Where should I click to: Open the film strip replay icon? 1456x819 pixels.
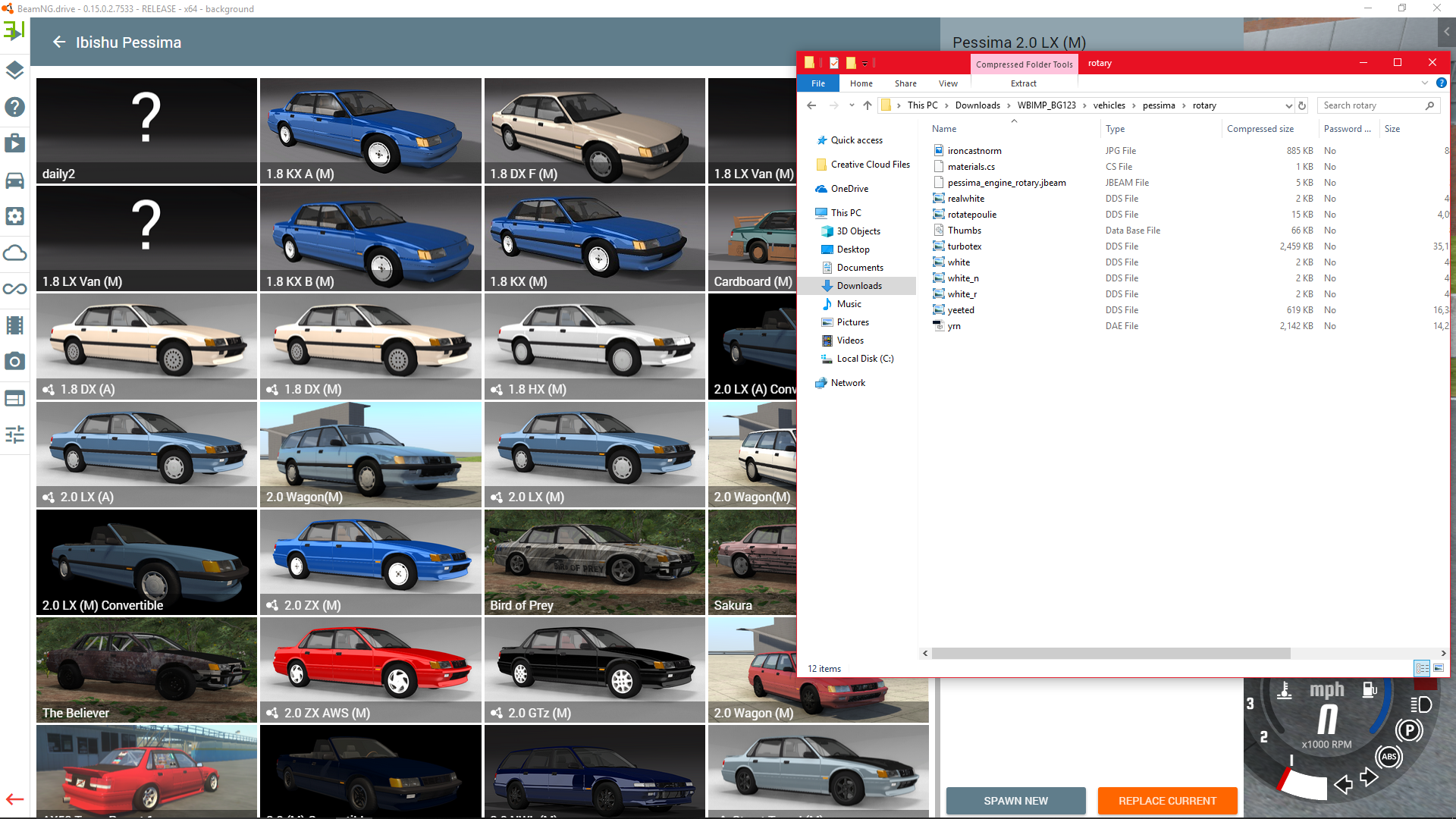coord(15,325)
